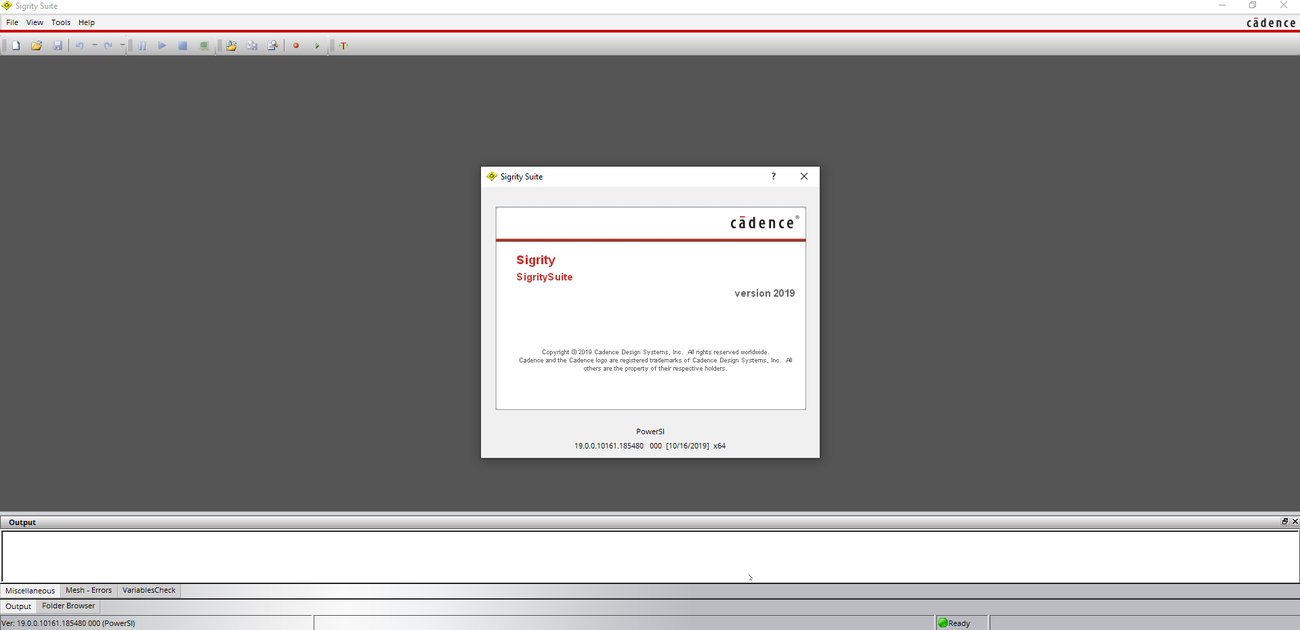Click the open folder toolbar icon
This screenshot has width=1300, height=630.
(36, 46)
